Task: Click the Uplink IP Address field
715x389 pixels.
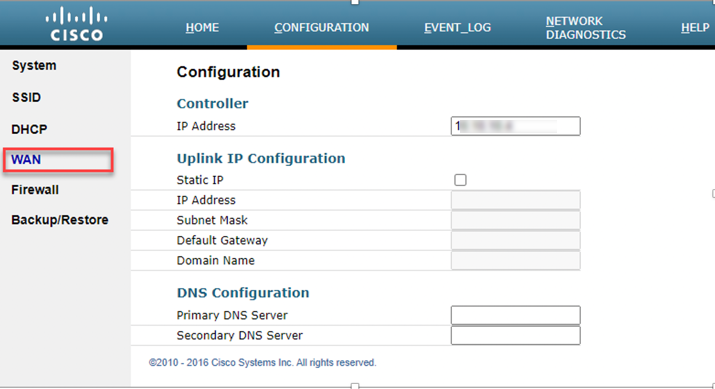Action: click(516, 200)
